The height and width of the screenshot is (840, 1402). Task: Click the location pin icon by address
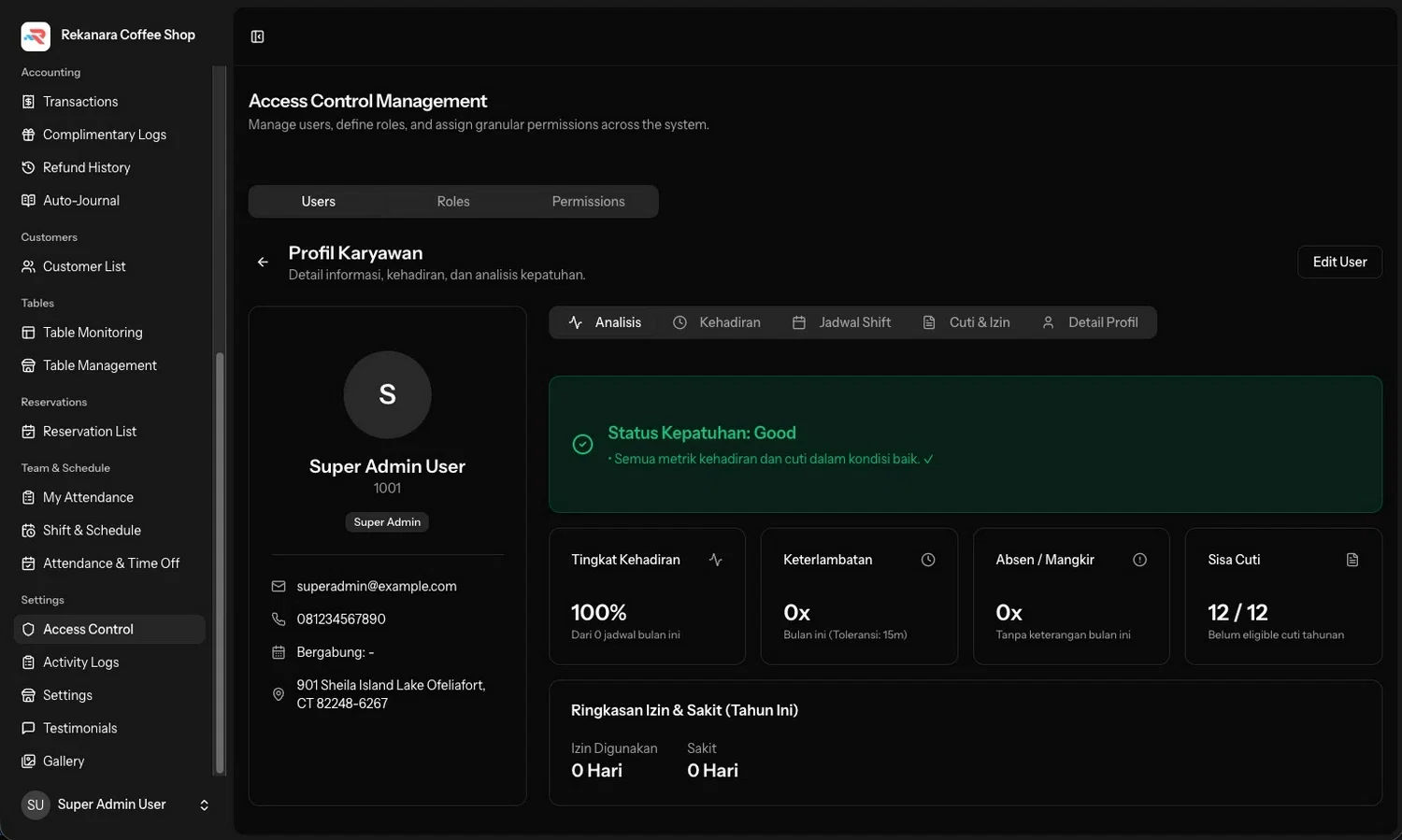click(x=279, y=694)
